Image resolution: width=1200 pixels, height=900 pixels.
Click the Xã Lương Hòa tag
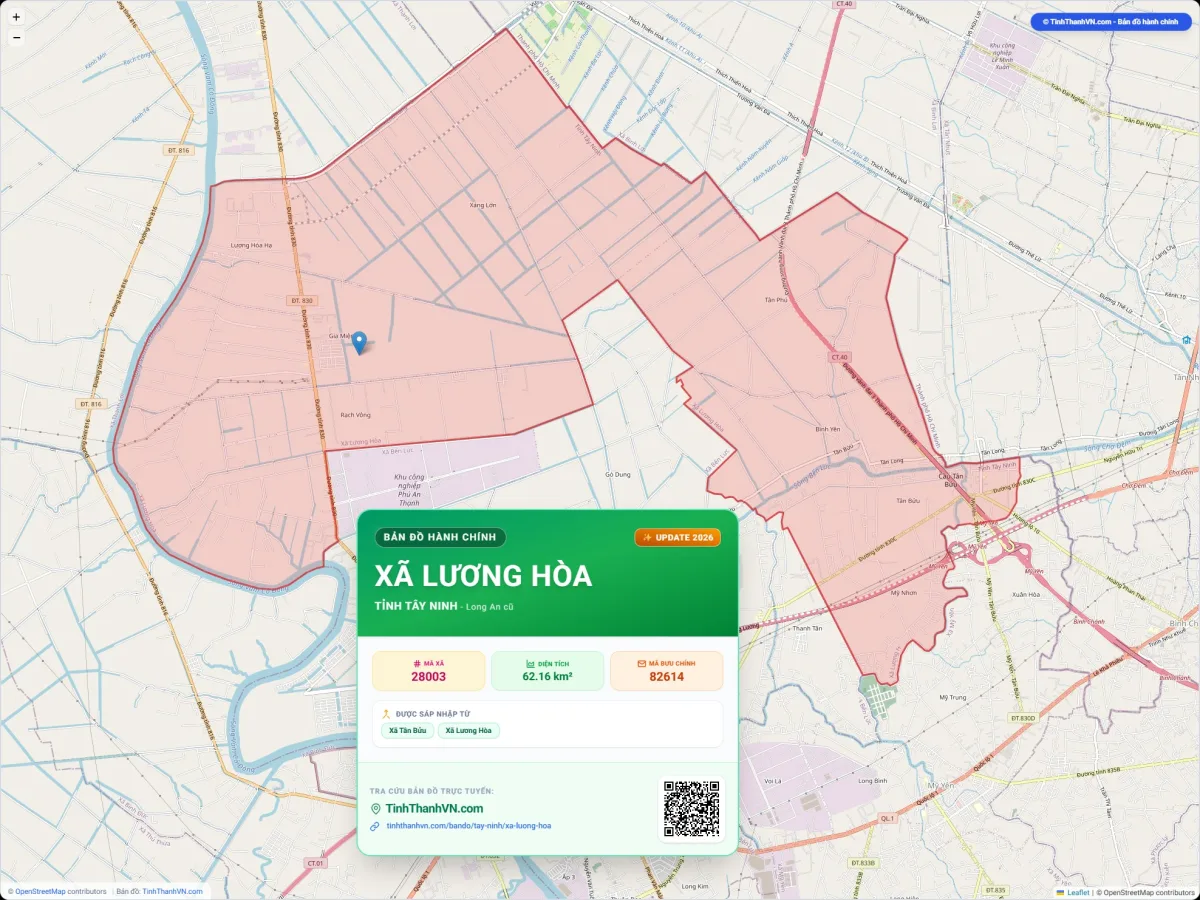point(469,731)
